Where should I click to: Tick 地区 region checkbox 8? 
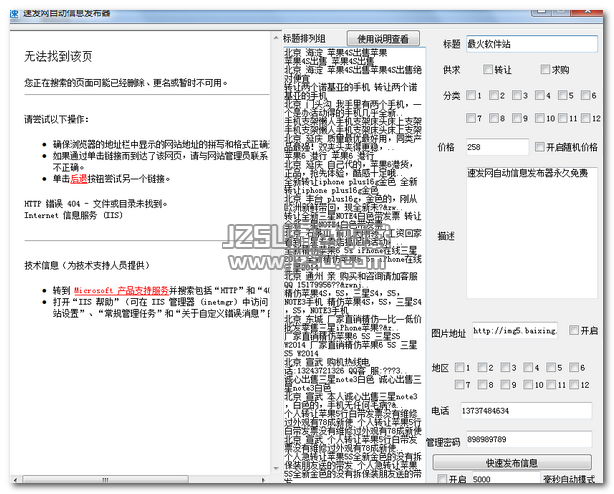[x=483, y=384]
